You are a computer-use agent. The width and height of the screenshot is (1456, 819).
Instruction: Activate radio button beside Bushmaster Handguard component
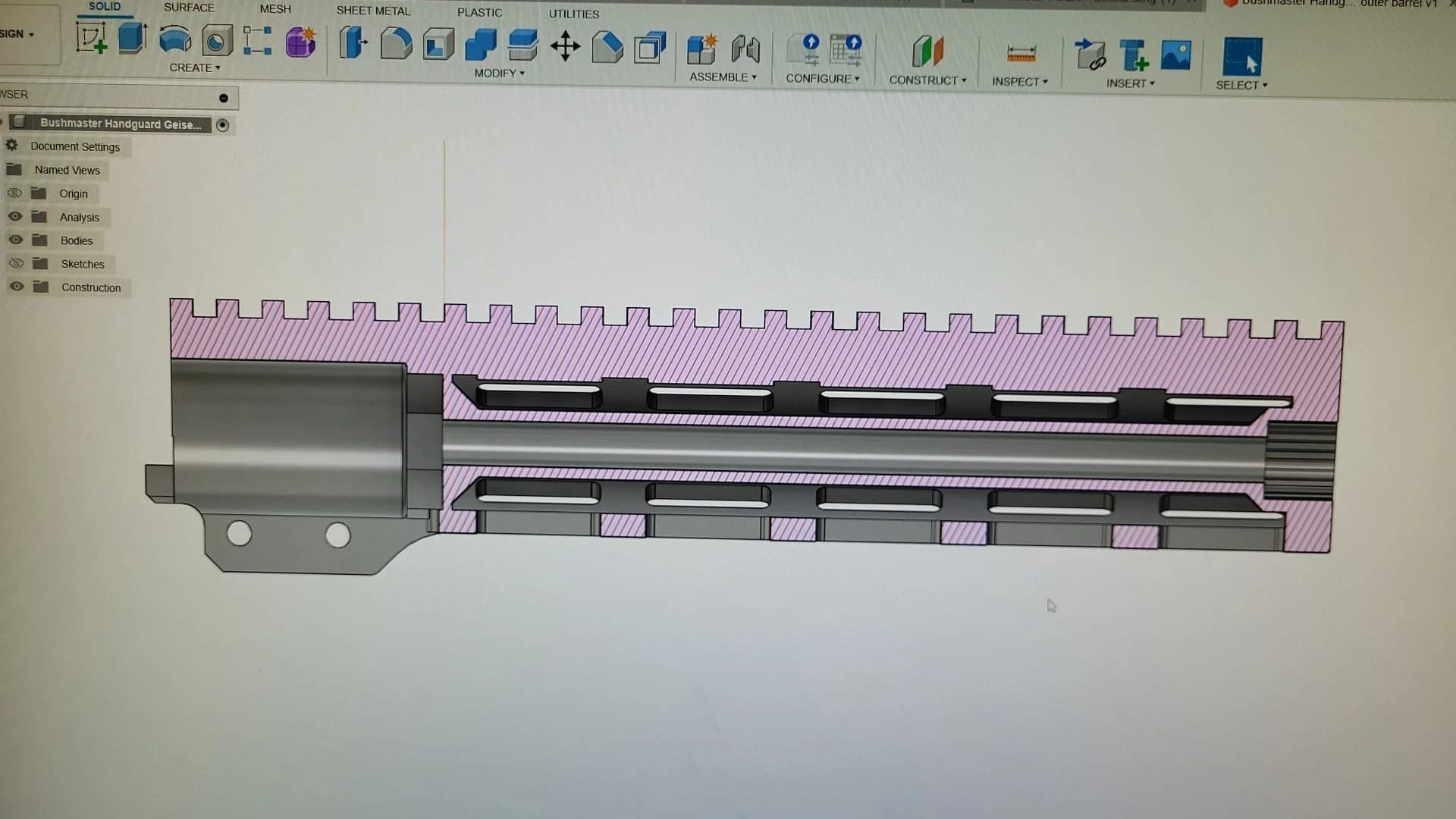coord(222,125)
